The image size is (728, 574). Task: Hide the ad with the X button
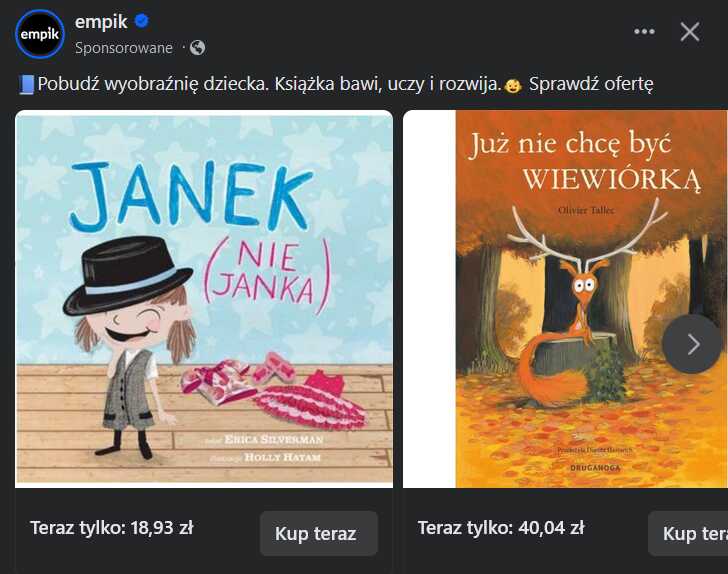pos(690,32)
